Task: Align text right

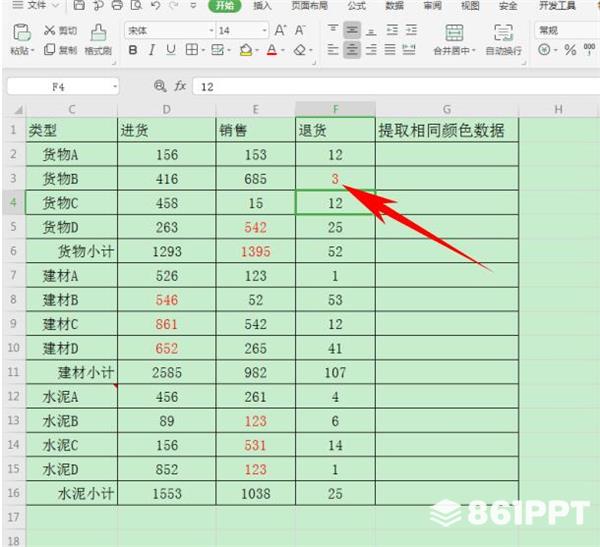Action: [371, 49]
